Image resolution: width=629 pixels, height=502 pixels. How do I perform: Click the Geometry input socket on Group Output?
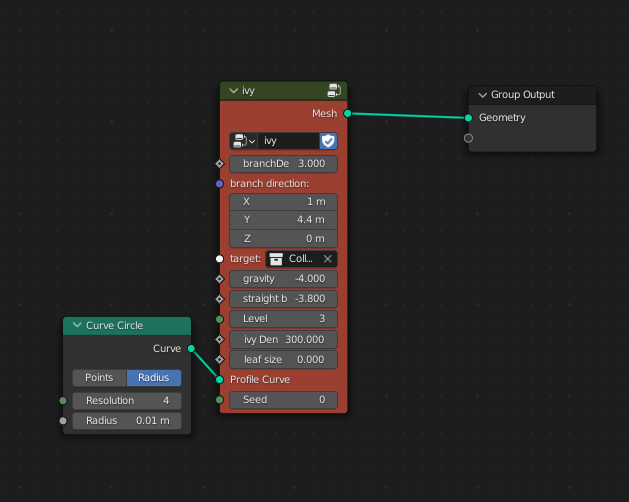[x=468, y=118]
